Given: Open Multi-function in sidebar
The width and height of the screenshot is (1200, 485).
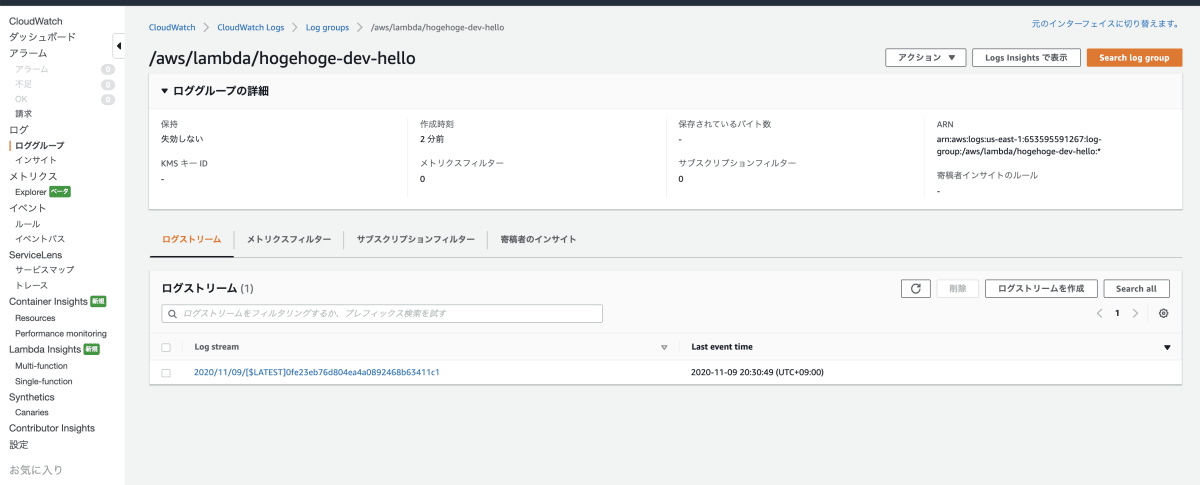Looking at the screenshot, I should (x=42, y=366).
